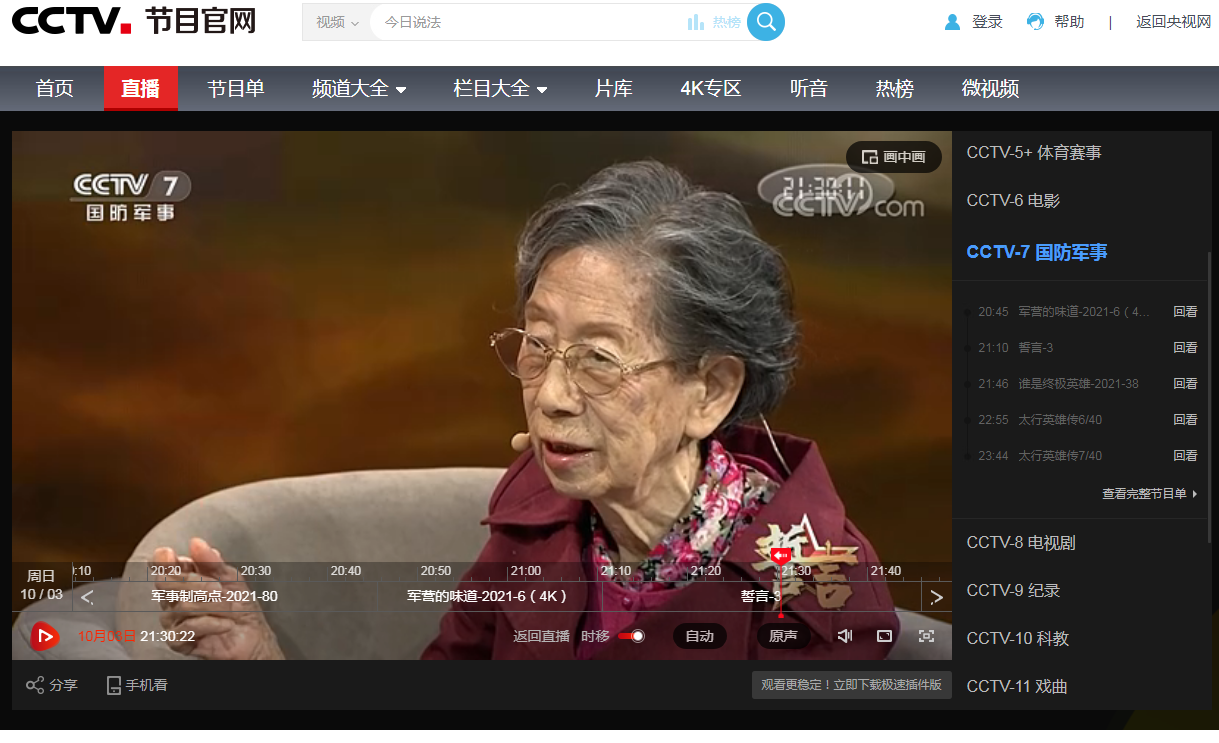This screenshot has height=743, width=1219.
Task: Toggle 原声 audio option
Action: tap(783, 636)
